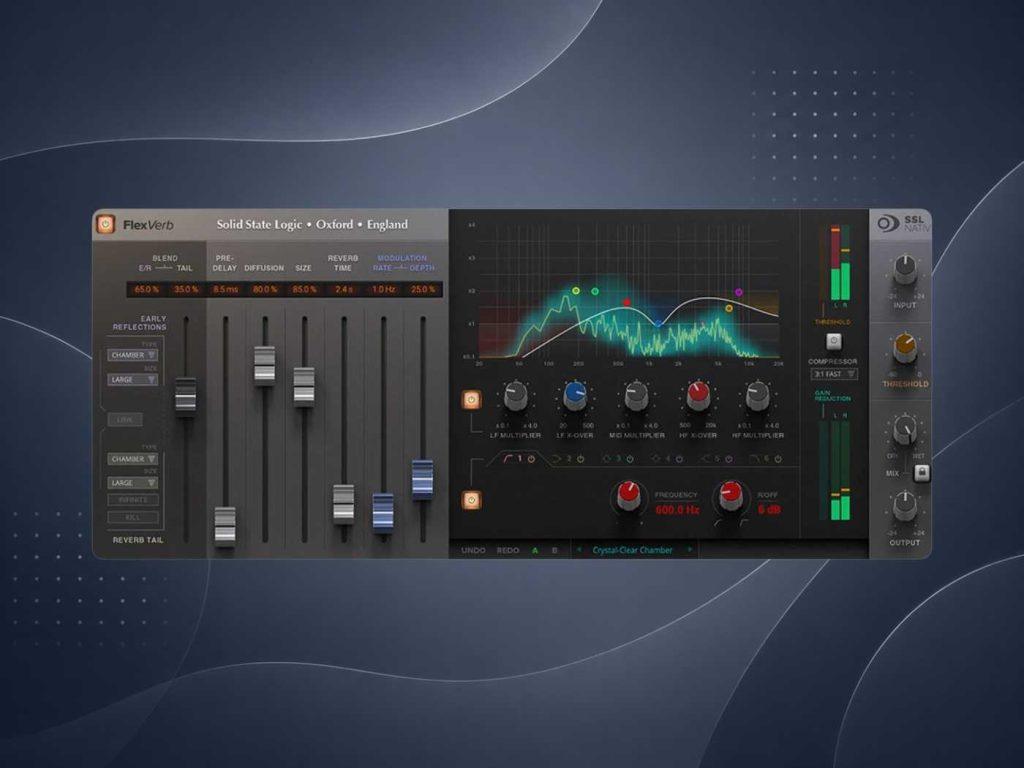Open the Early Reflections type Chamber dropdown
Image resolution: width=1024 pixels, height=768 pixels.
click(133, 355)
